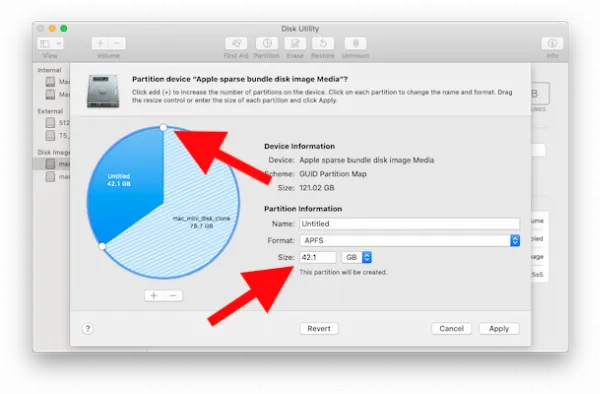The image size is (600, 394).
Task: Click the lower-left resize handle on the pie chart
Action: tap(102, 246)
